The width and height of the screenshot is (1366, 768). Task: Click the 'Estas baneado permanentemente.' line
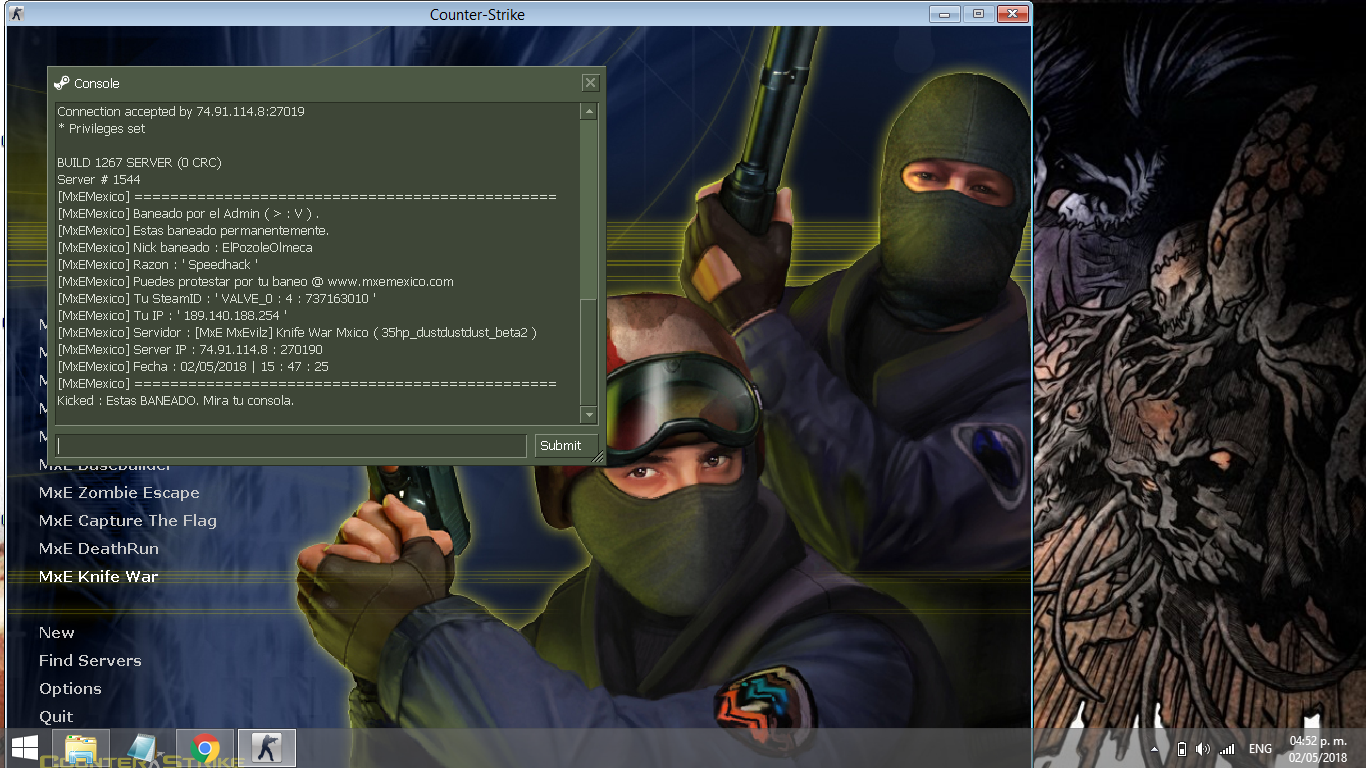point(193,231)
